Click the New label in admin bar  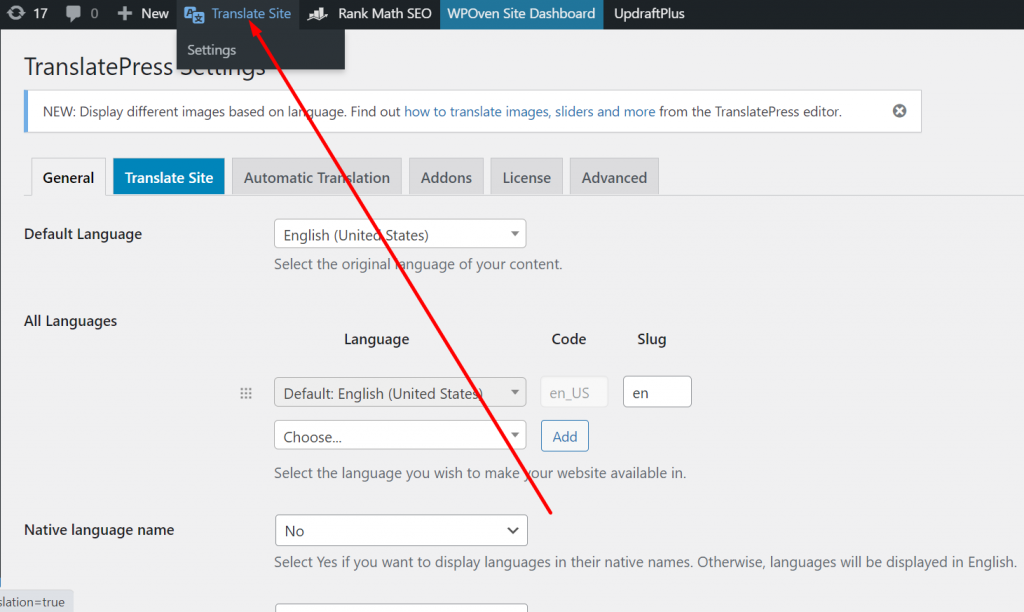[155, 14]
